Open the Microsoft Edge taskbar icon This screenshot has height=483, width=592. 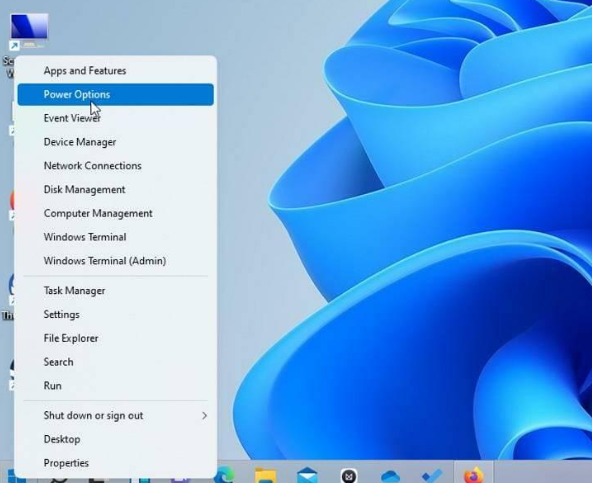225,475
